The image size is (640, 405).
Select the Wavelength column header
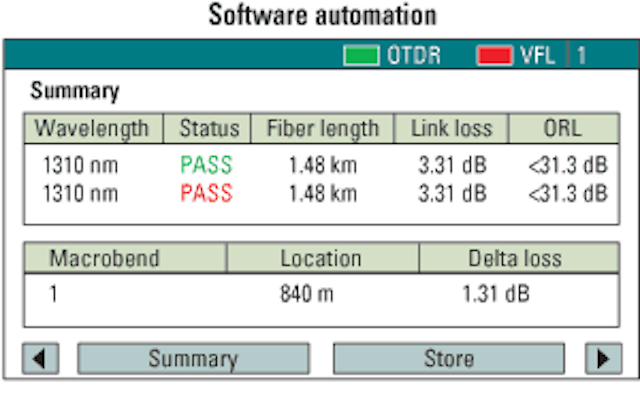pos(93,129)
